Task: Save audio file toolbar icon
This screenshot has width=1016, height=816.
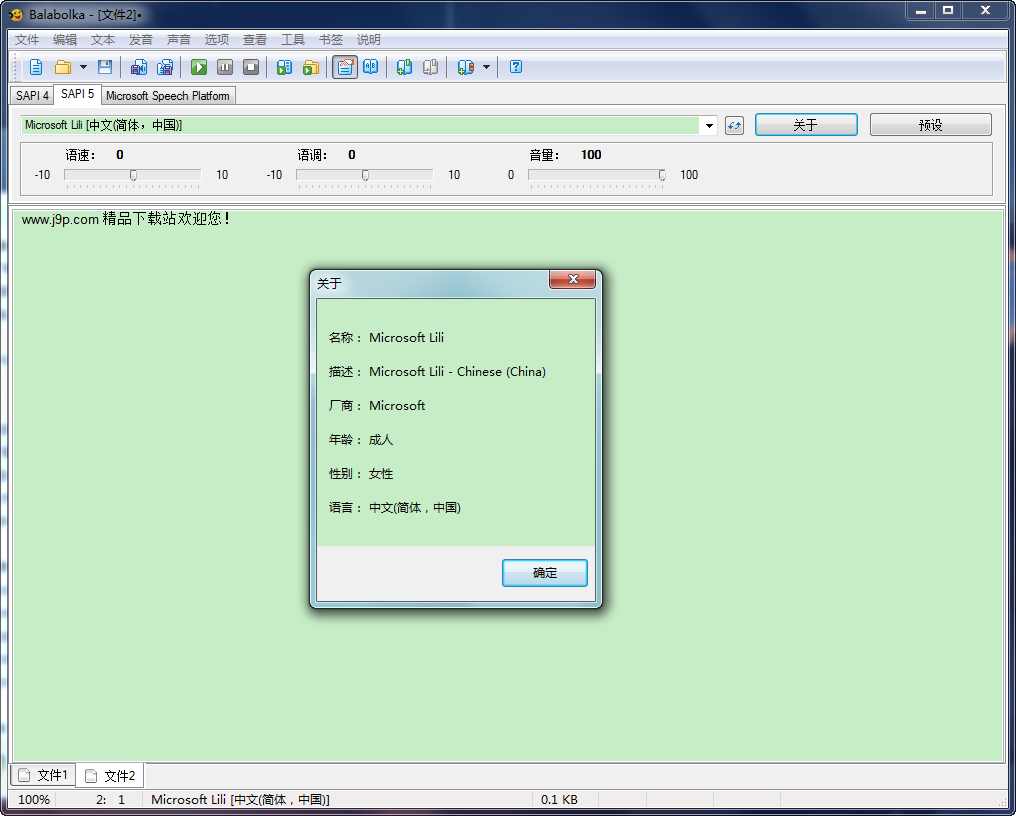Action: pyautogui.click(x=139, y=67)
